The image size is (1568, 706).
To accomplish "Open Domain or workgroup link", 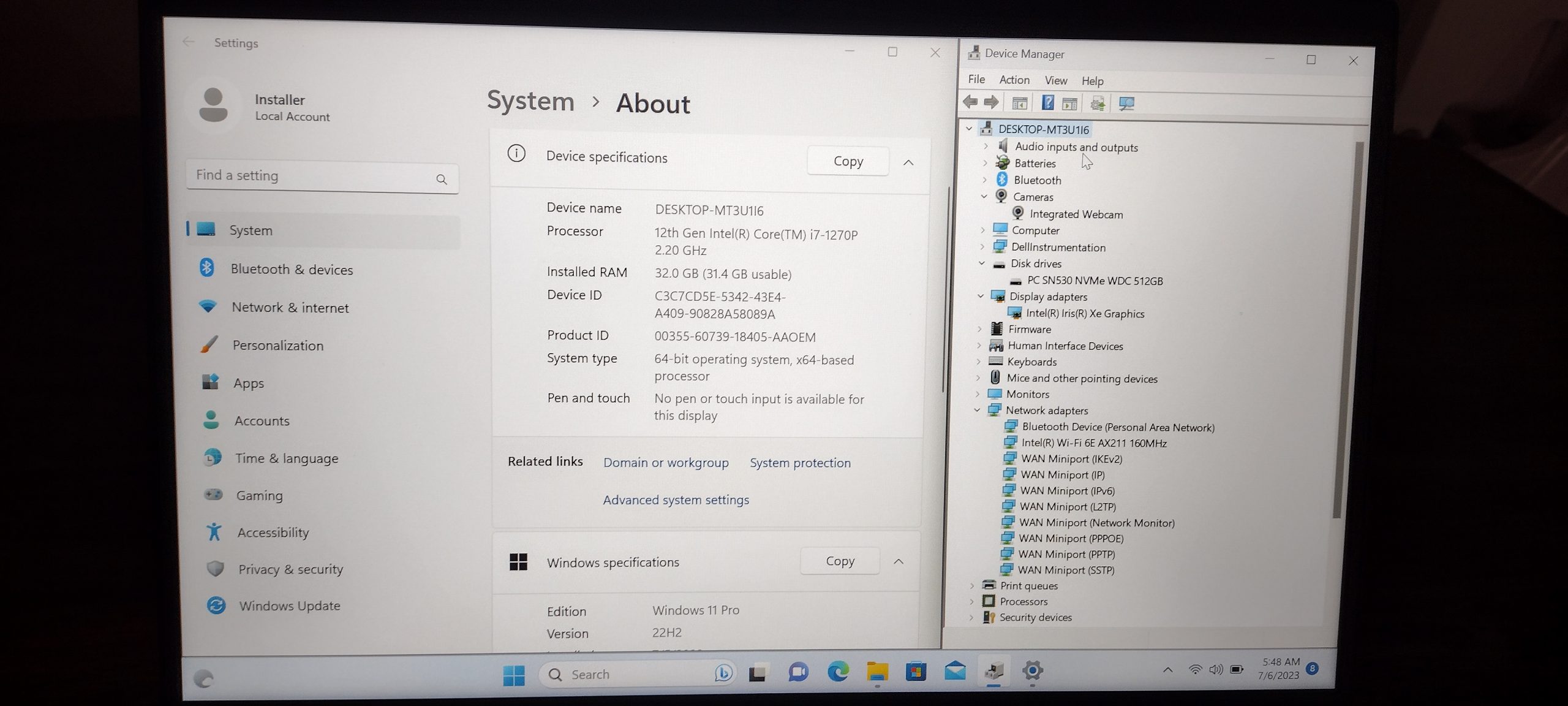I will (666, 463).
